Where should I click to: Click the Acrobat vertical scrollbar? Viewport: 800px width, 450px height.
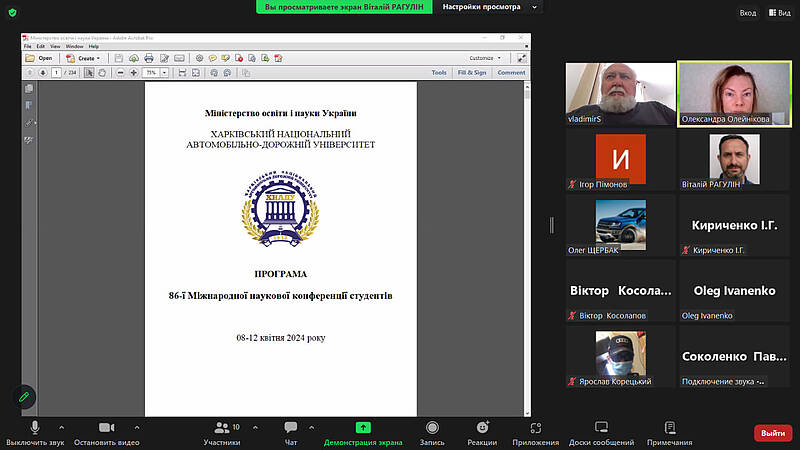pyautogui.click(x=527, y=249)
